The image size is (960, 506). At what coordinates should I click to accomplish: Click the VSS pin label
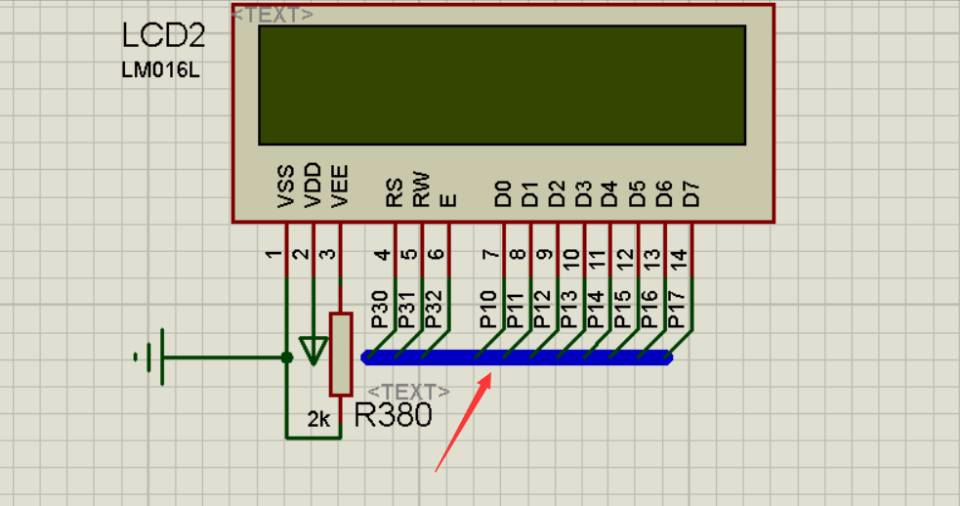286,186
